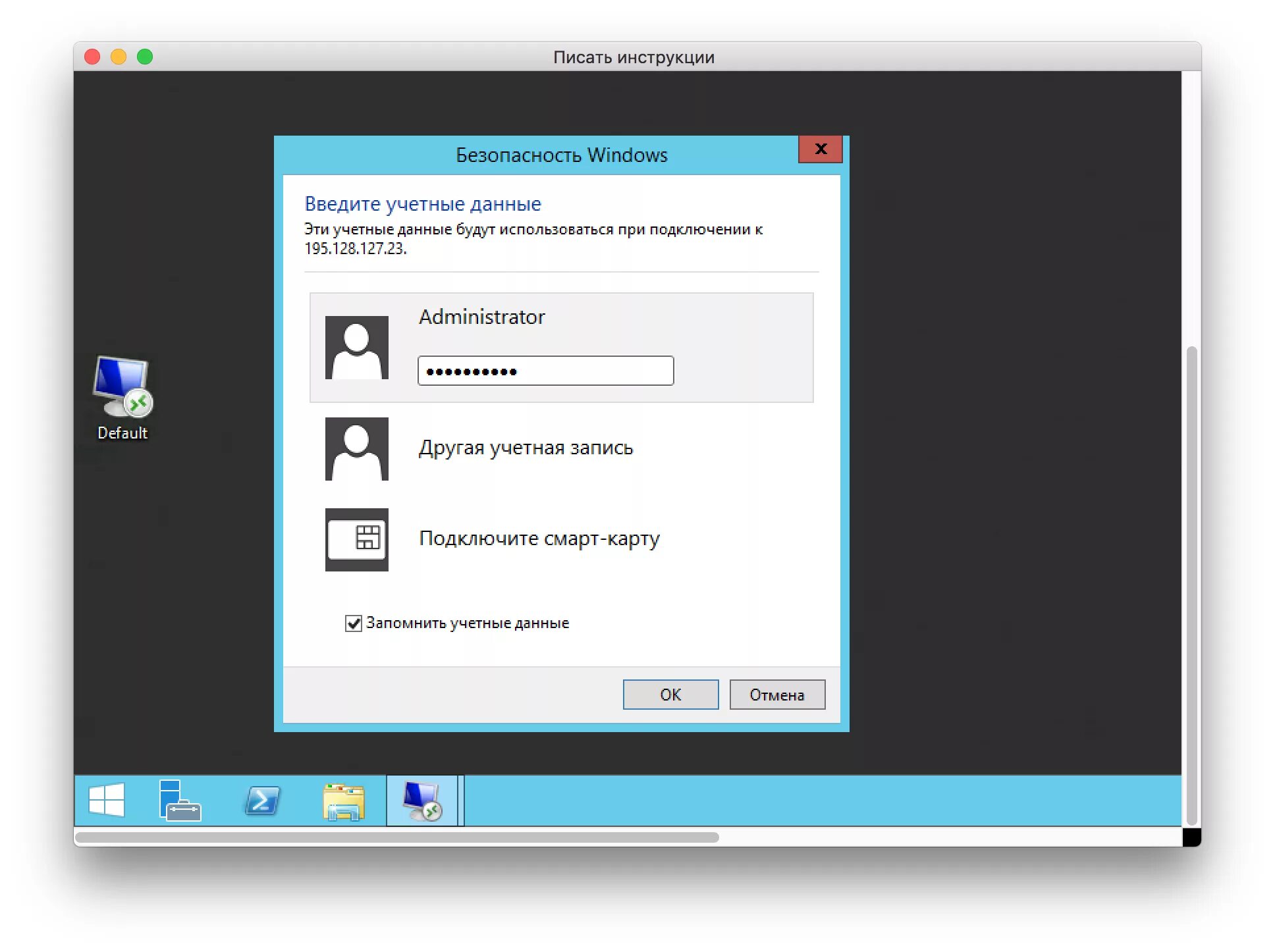Click the Запомнить учетные данные label
This screenshot has height=952, width=1275.
point(468,623)
